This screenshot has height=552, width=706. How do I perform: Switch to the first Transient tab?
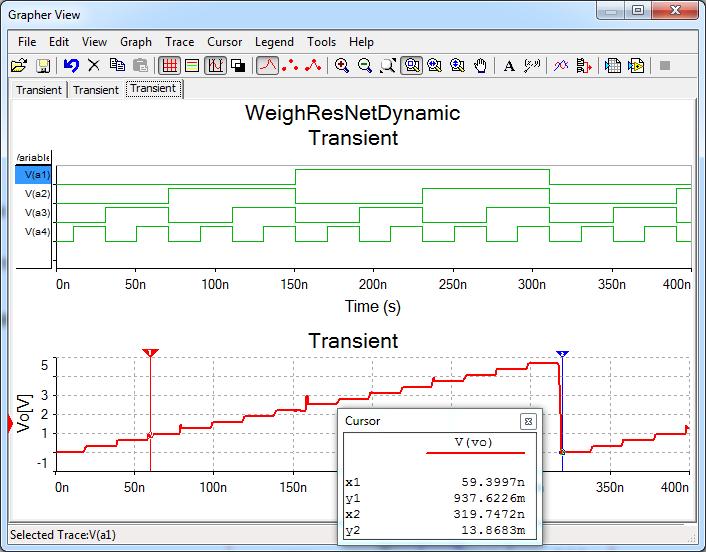pos(39,90)
